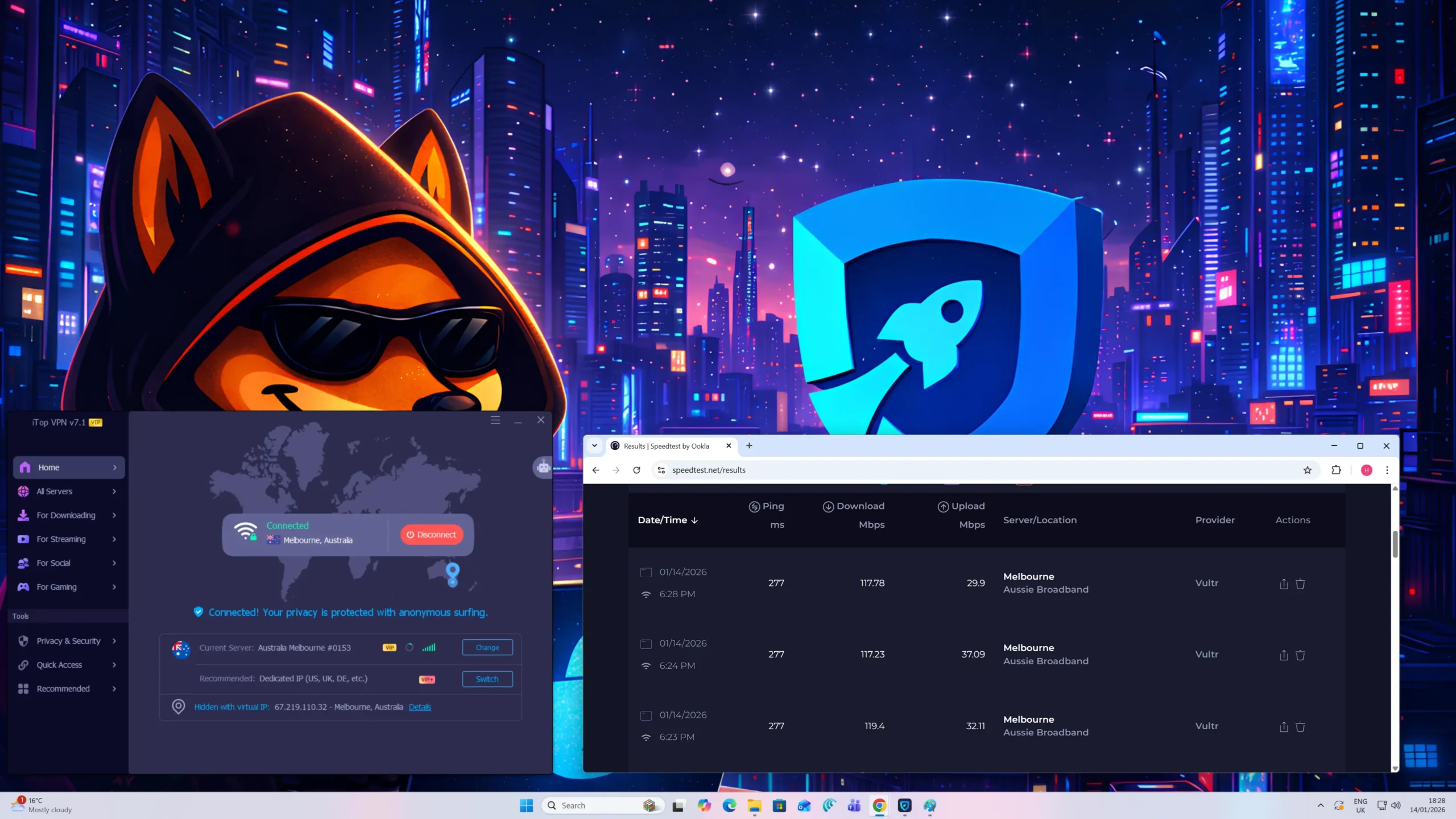This screenshot has width=1456, height=819.
Task: Bookmark this page with the star icon
Action: click(x=1307, y=470)
